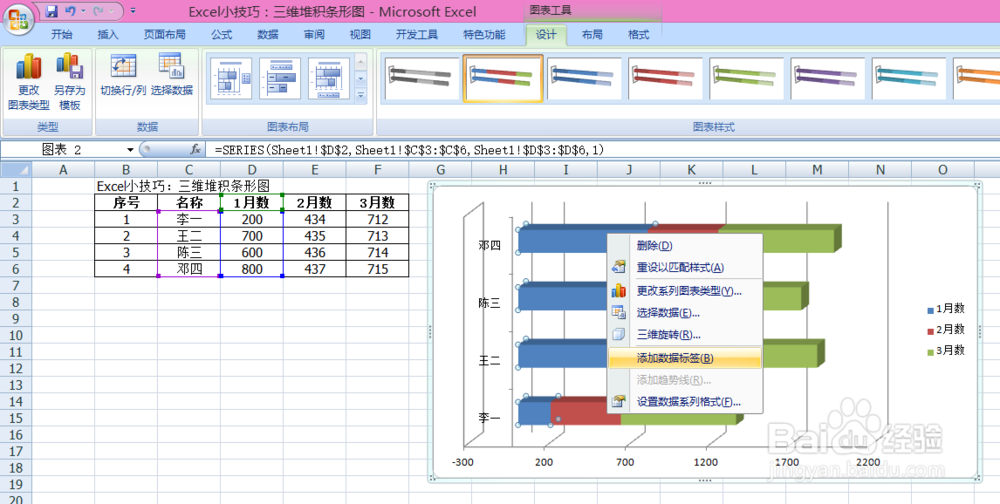
Task: Open the 页面布局 ribbon tab
Action: click(x=165, y=34)
